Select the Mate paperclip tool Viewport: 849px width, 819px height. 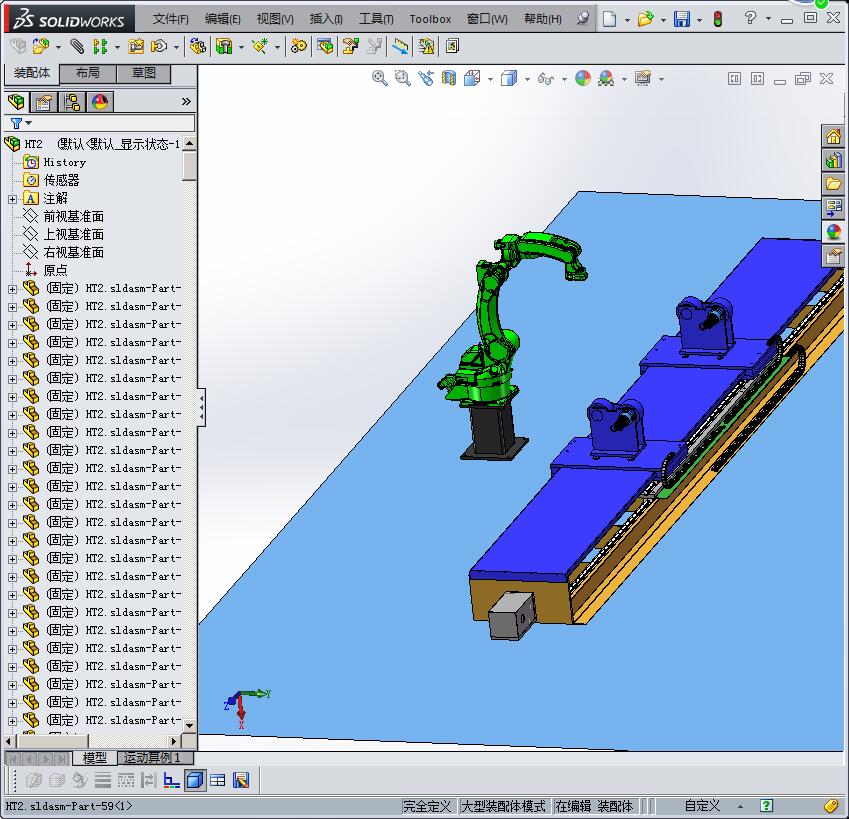77,47
